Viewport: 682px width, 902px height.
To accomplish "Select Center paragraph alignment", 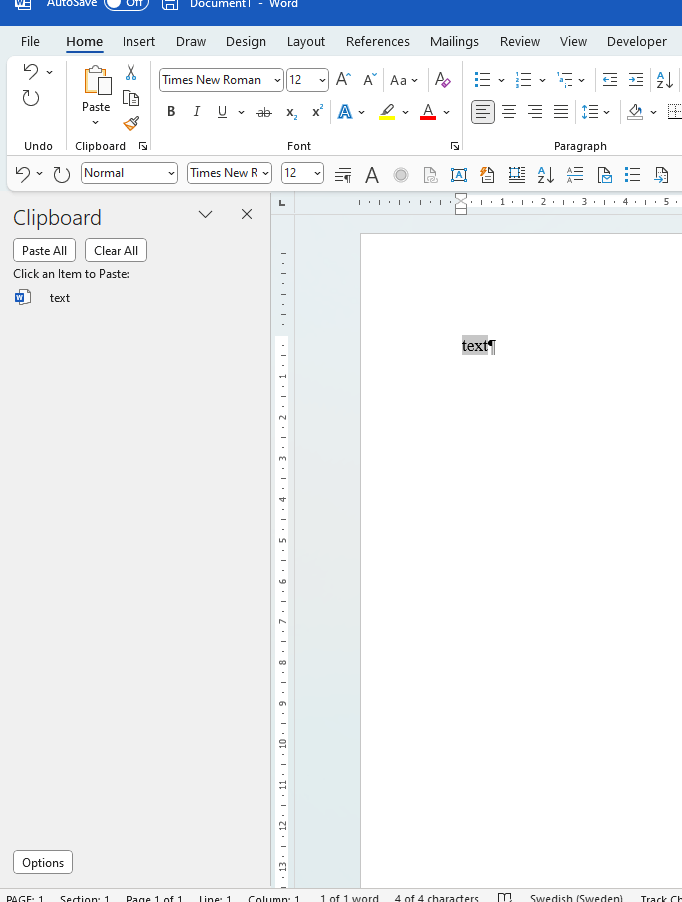I will (x=509, y=112).
